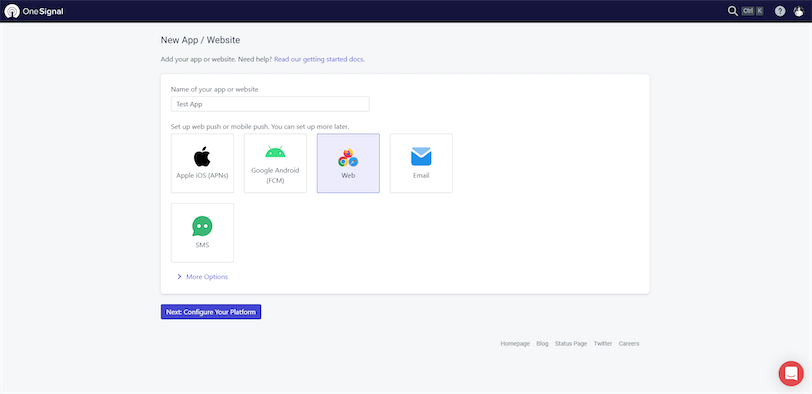The width and height of the screenshot is (812, 394).
Task: Open the Blog footer link
Action: point(542,343)
